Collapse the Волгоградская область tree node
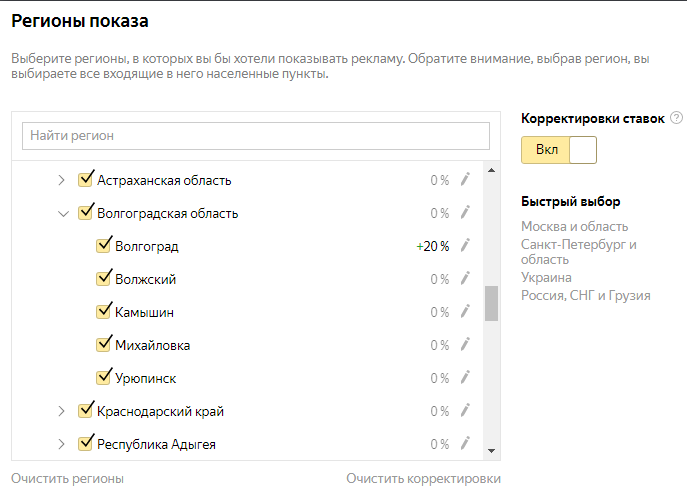687x489 pixels. tap(64, 214)
